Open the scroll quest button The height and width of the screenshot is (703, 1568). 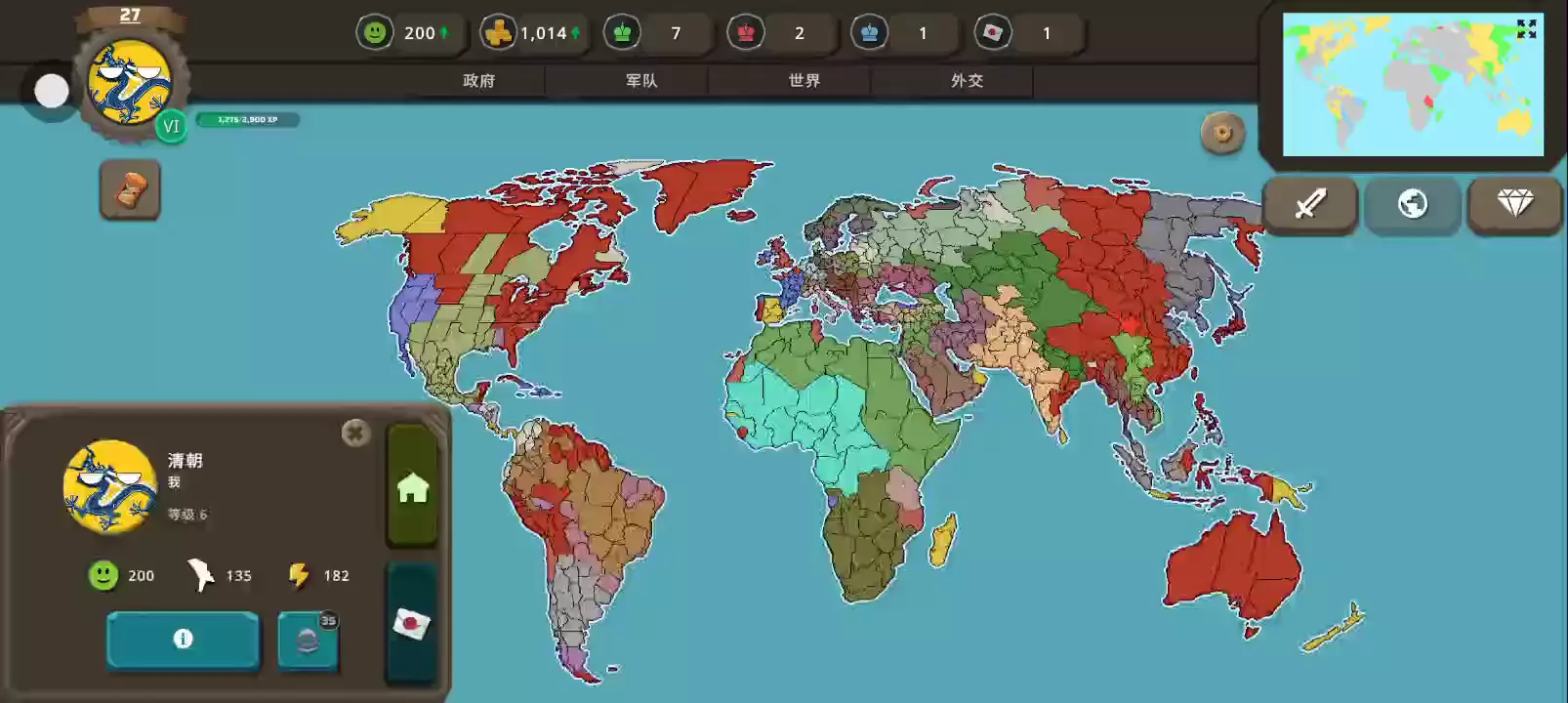tap(130, 190)
